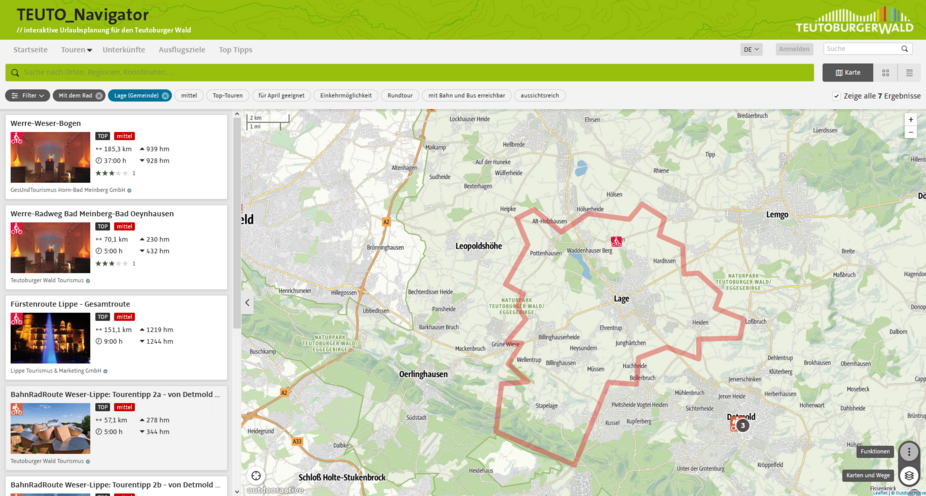Collapse the results panel with the arrow
The width and height of the screenshot is (926, 496).
(x=248, y=302)
